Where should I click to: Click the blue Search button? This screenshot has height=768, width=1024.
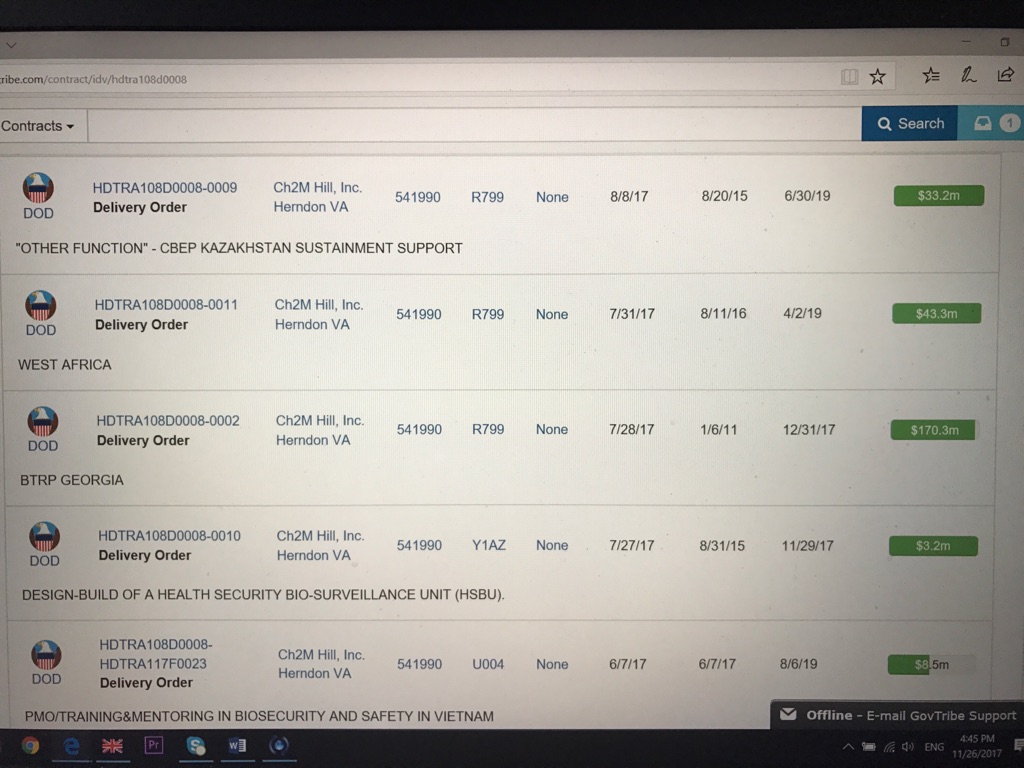coord(909,123)
